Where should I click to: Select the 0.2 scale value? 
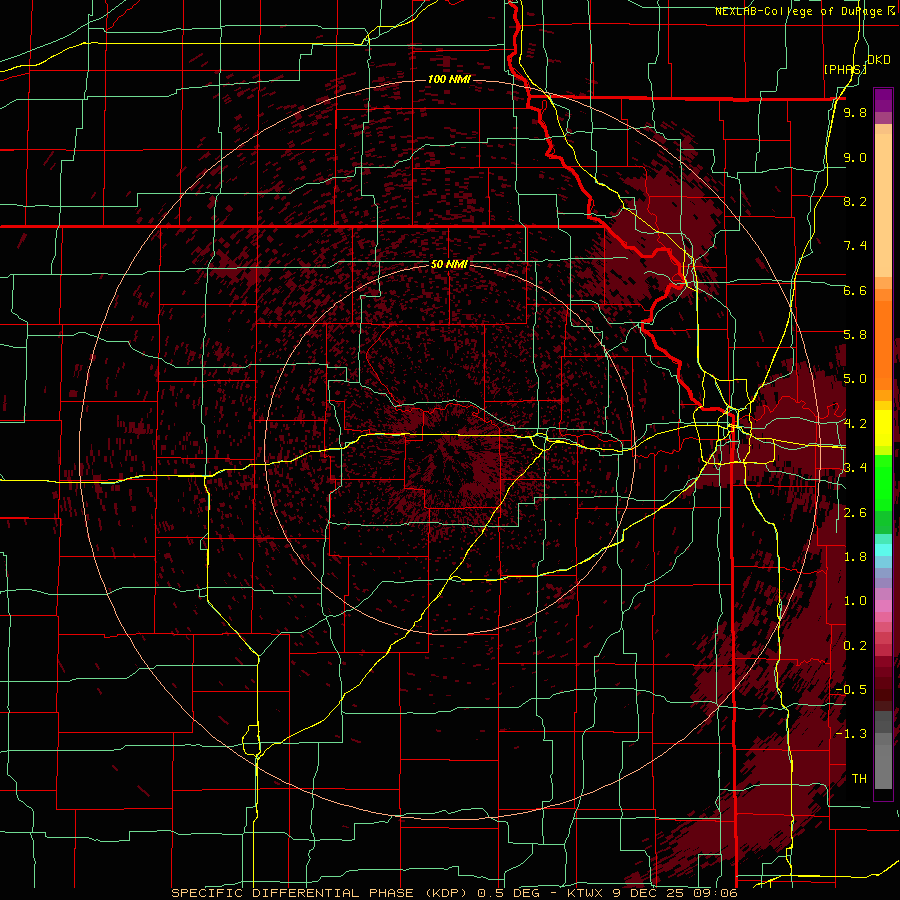pyautogui.click(x=855, y=646)
